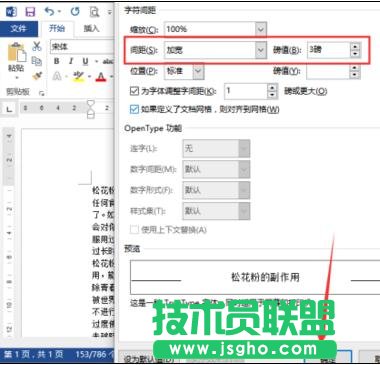Click the 磅值(Y) position value field
Image resolution: width=380 pixels, height=365 pixels.
(x=328, y=71)
